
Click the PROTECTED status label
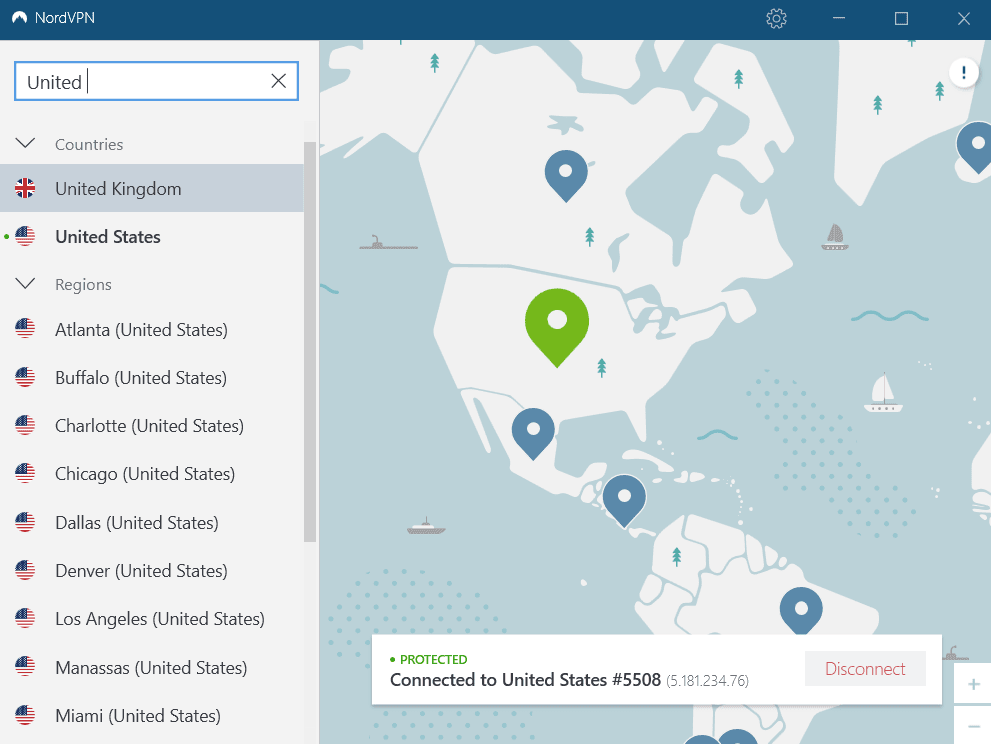[434, 659]
